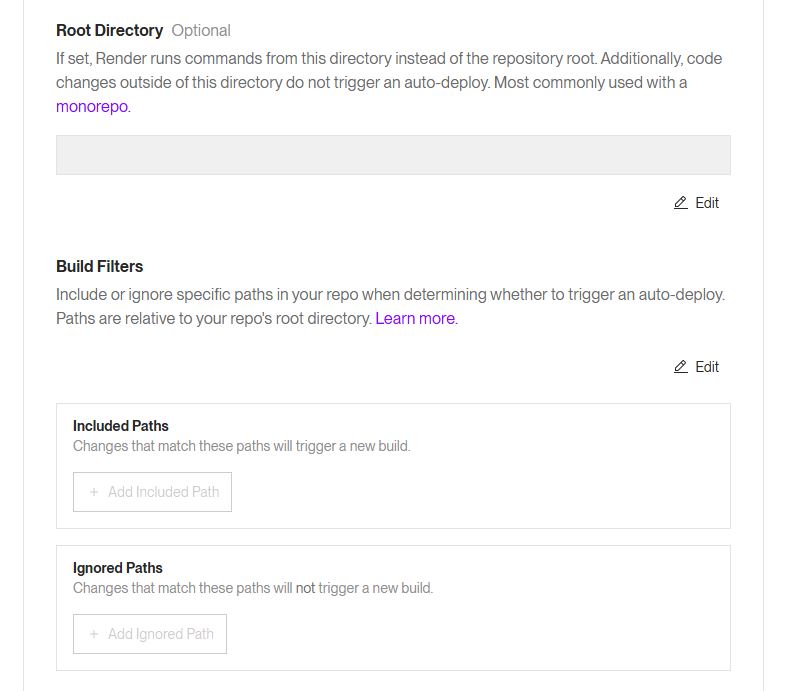The image size is (785, 691).
Task: Select the Included Paths heading
Action: (121, 426)
